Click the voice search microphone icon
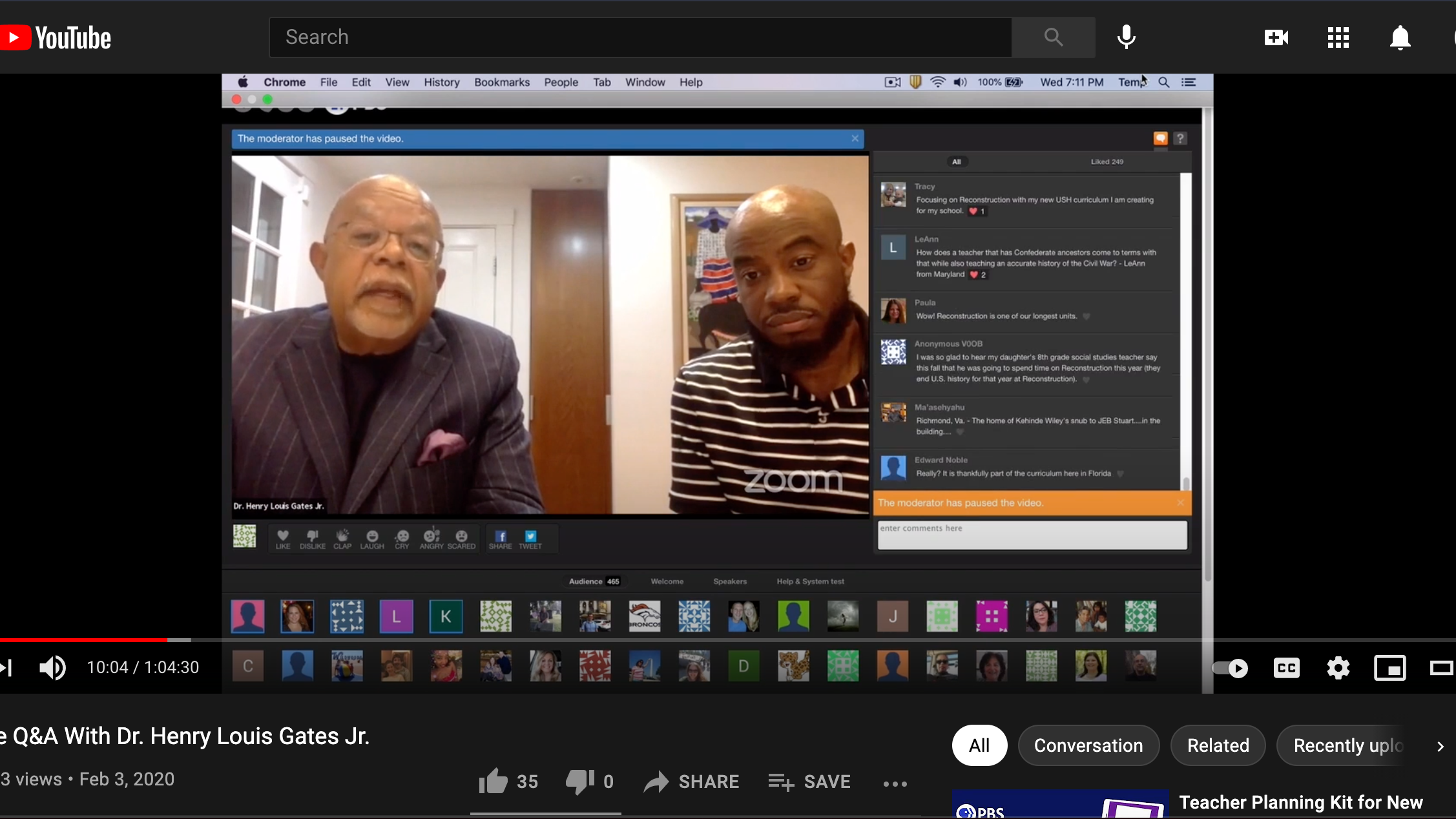Viewport: 1456px width, 819px height. tap(1126, 37)
